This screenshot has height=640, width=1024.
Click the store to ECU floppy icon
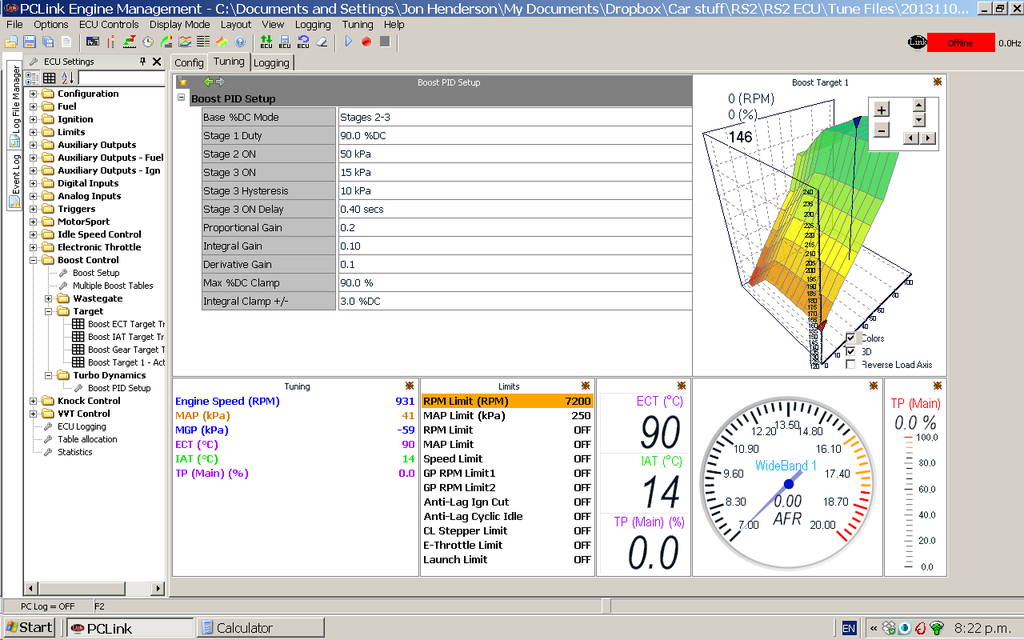[285, 42]
